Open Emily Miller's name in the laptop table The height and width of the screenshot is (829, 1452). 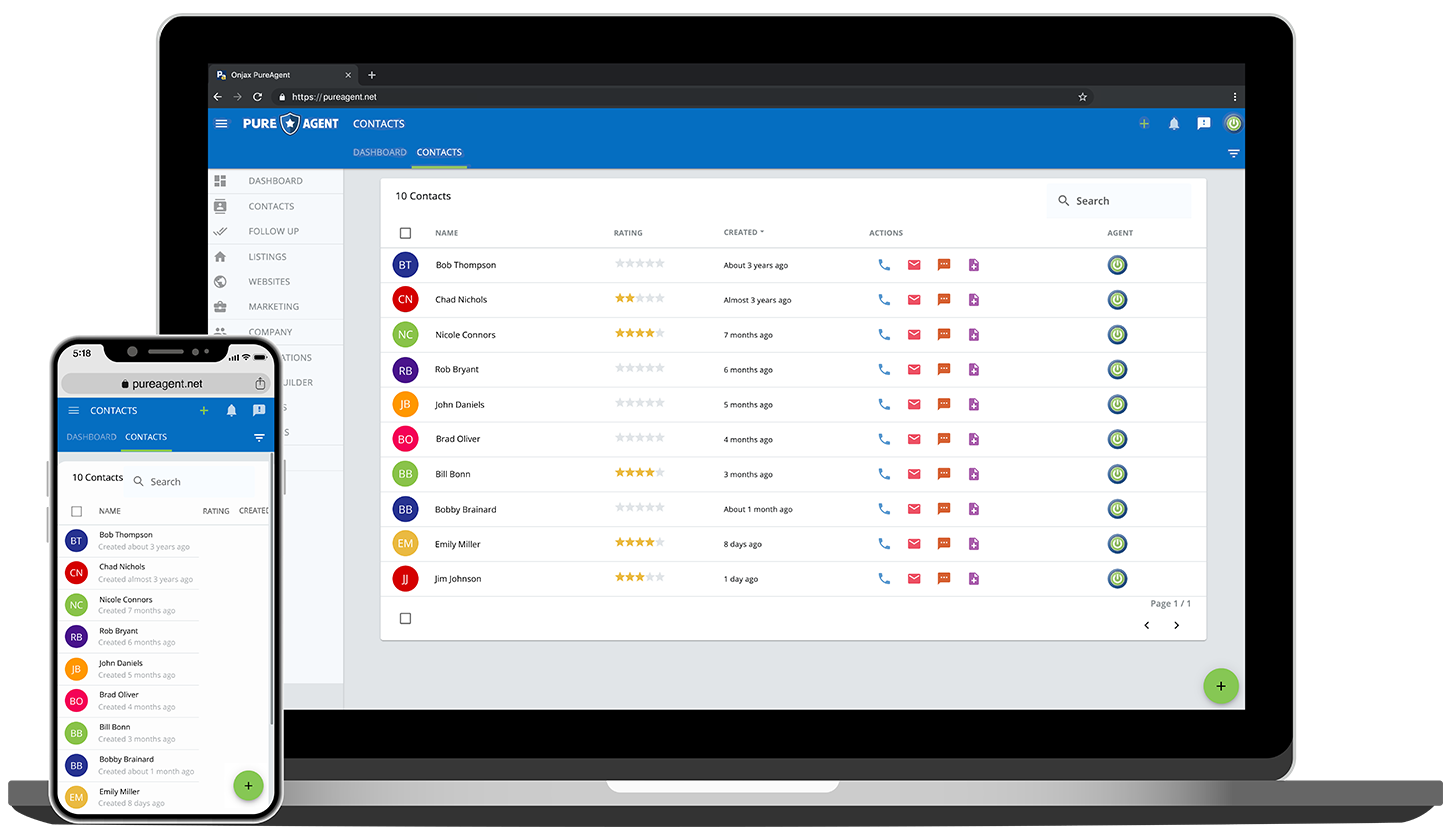coord(458,544)
